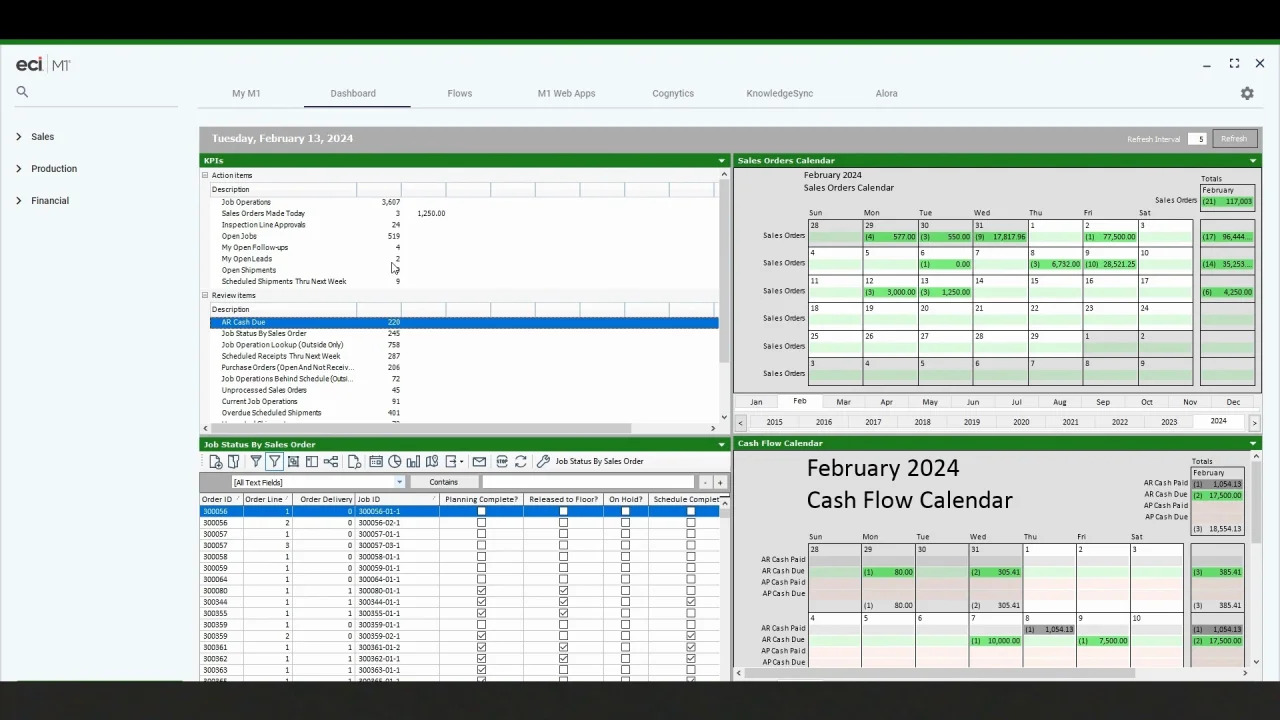Toggle the On Hold checkbox for order 300056
Viewport: 1280px width, 720px height.
coord(624,511)
